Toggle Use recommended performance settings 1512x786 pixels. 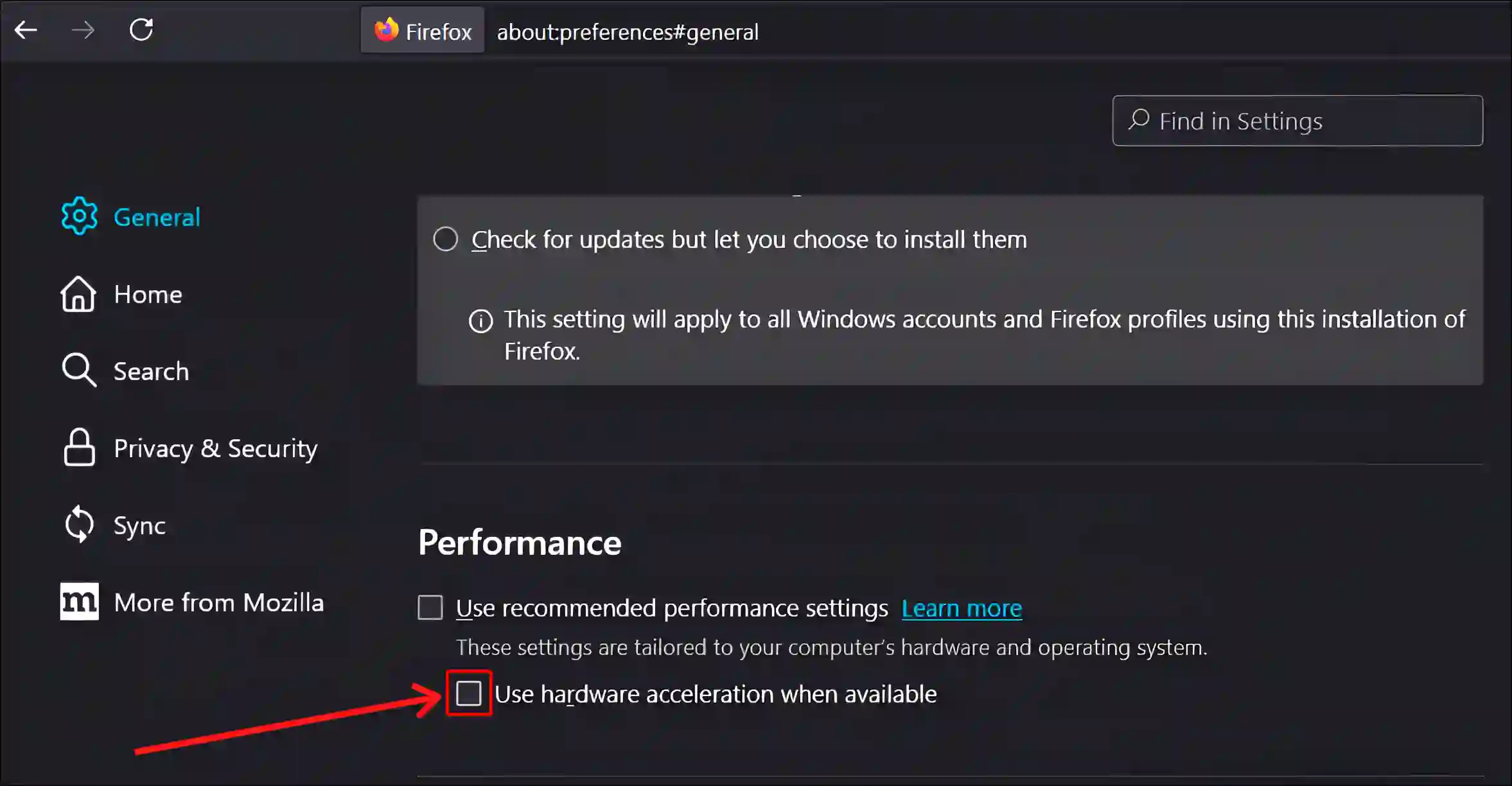click(430, 607)
